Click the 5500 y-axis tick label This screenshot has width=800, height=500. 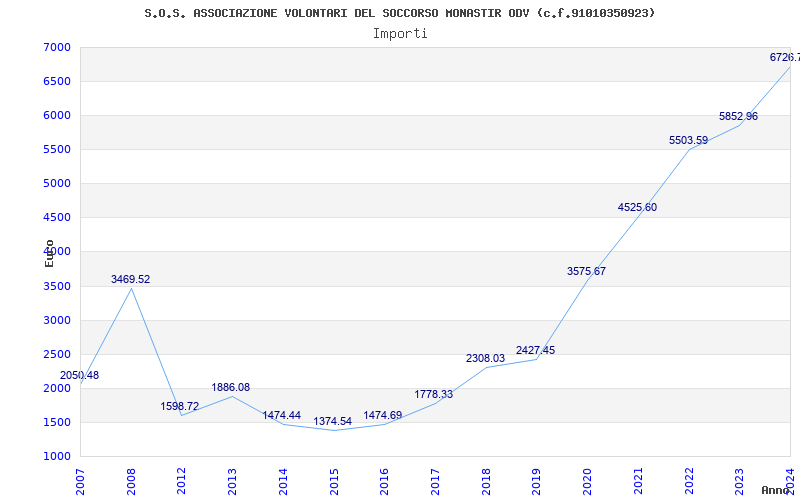[x=57, y=149]
